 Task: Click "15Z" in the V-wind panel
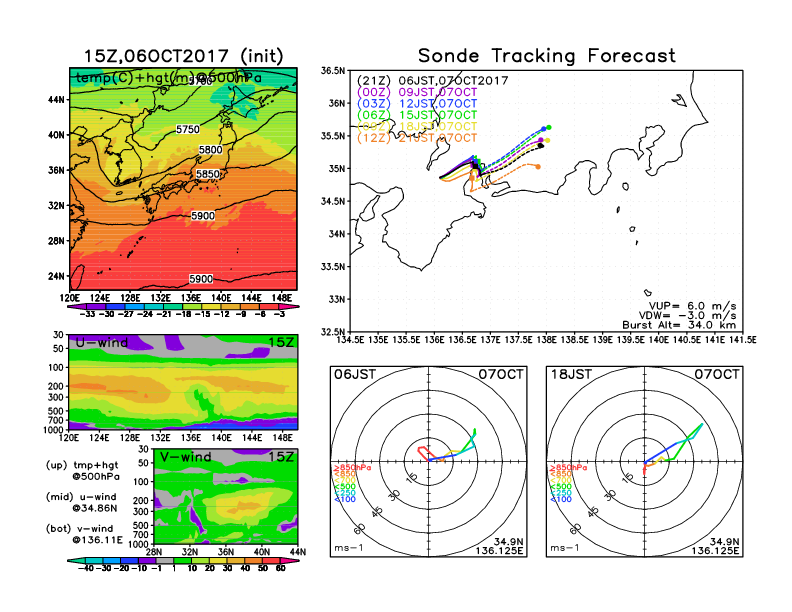point(281,457)
